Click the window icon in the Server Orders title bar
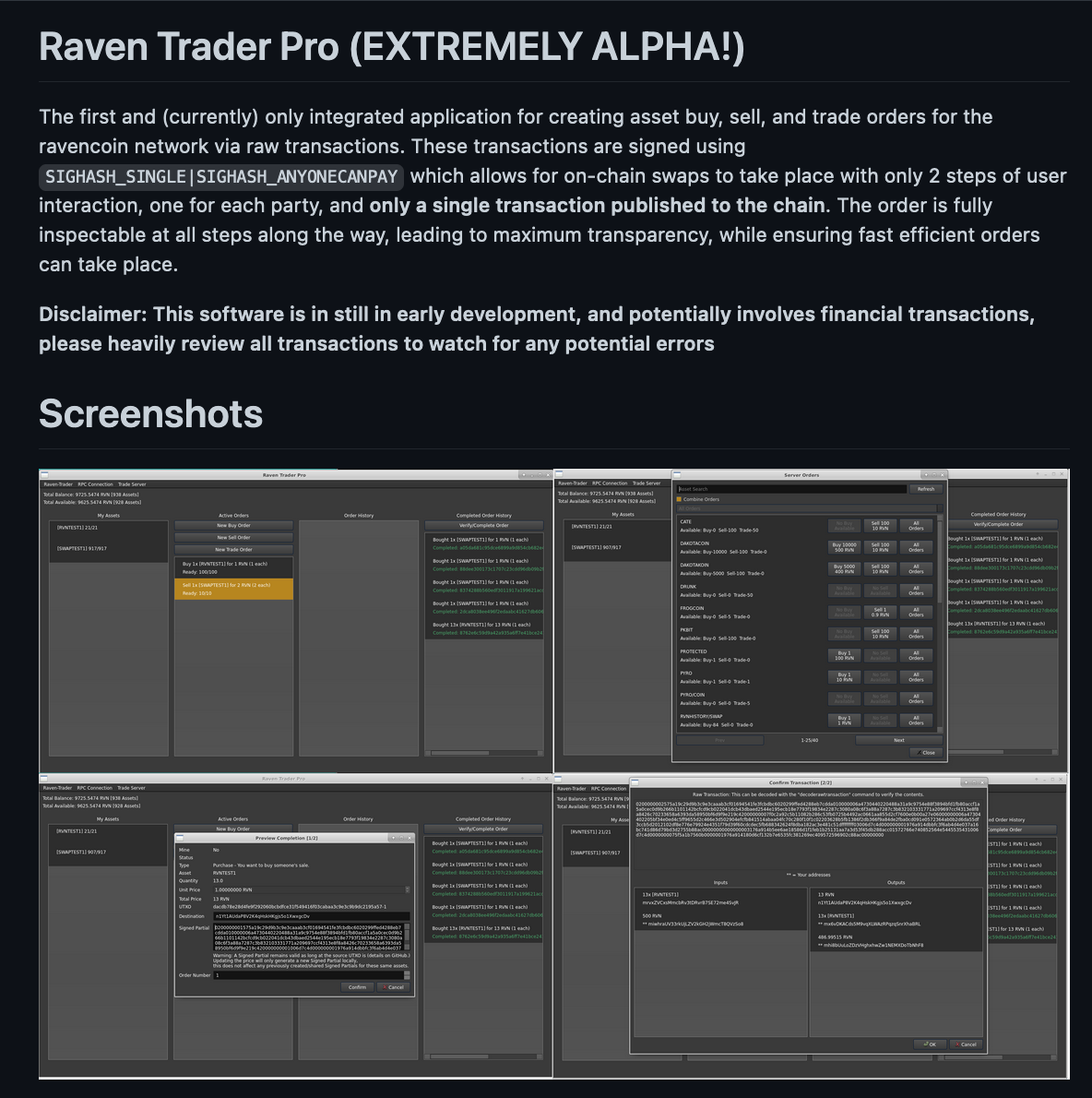The width and height of the screenshot is (1092, 1098). 677,475
